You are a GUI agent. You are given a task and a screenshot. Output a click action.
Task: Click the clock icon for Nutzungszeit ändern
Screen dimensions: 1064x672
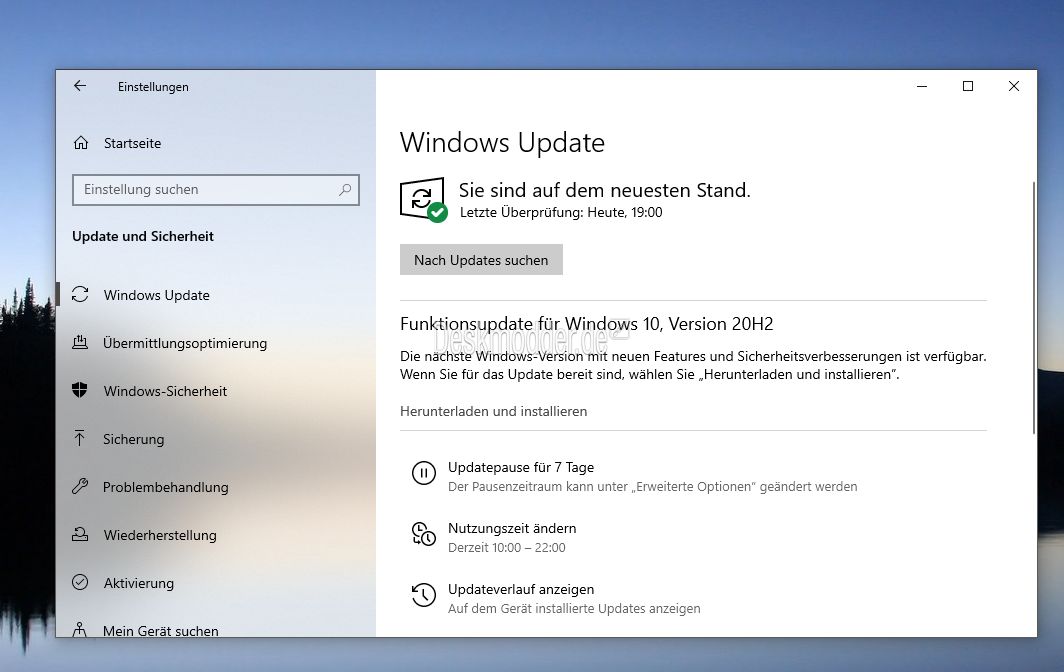pyautogui.click(x=423, y=534)
